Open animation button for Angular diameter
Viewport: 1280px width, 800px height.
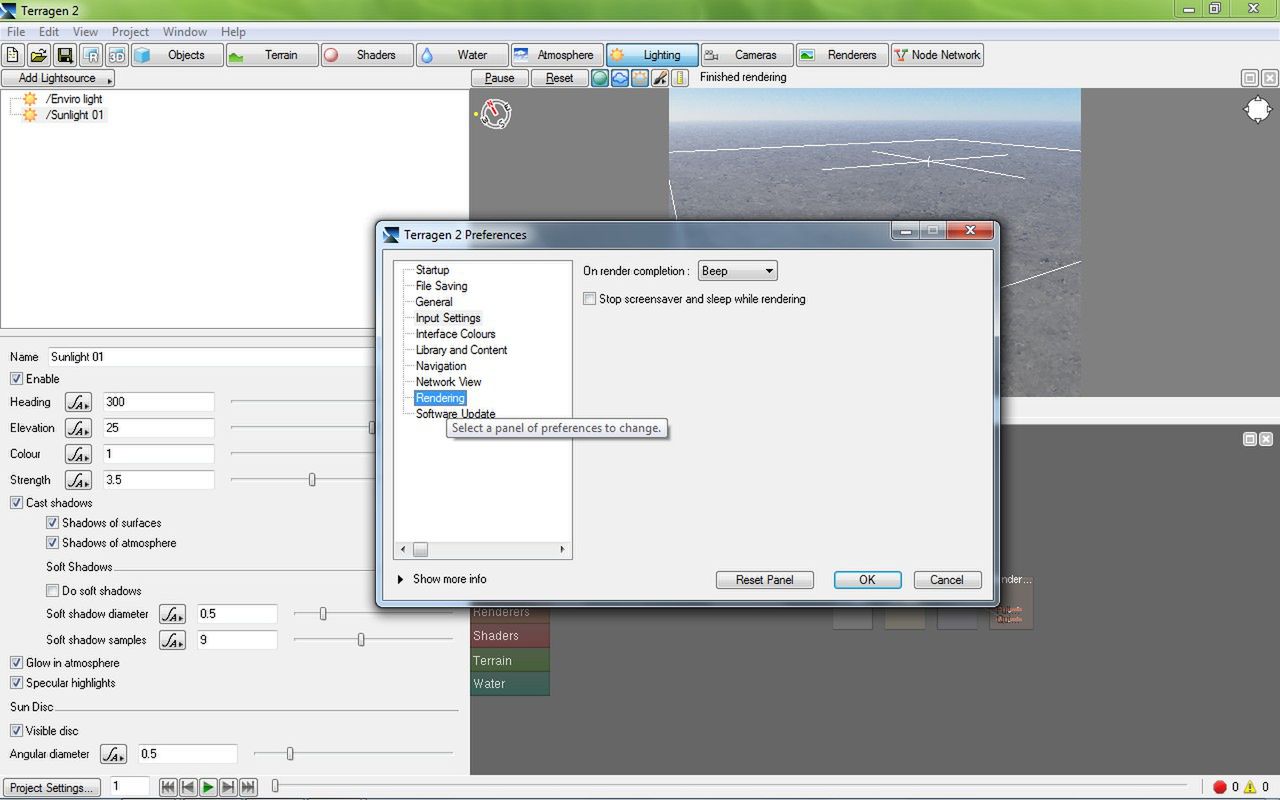[x=113, y=754]
